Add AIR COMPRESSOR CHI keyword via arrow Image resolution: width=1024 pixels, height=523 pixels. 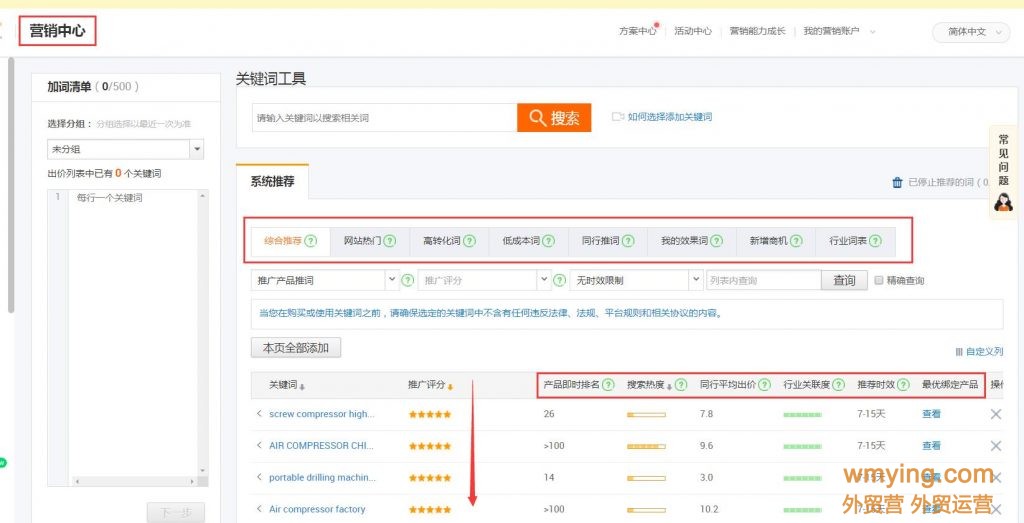[x=259, y=445]
